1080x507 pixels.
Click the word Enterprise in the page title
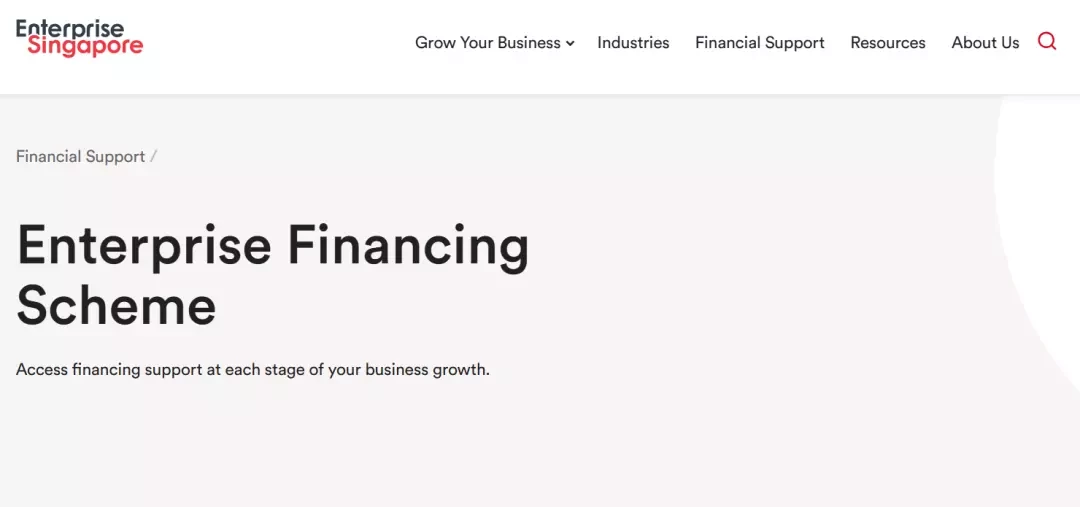click(144, 247)
